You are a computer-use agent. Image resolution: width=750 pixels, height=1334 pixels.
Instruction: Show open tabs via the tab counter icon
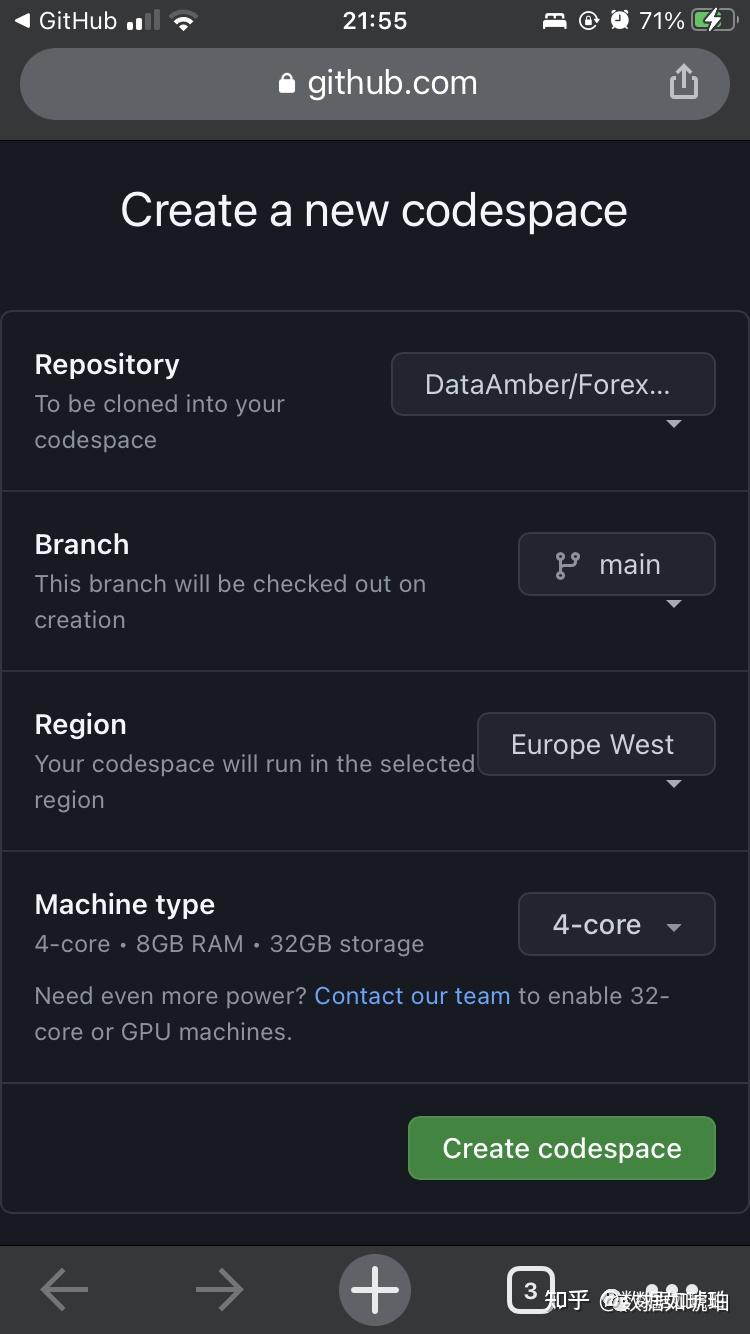(531, 1290)
